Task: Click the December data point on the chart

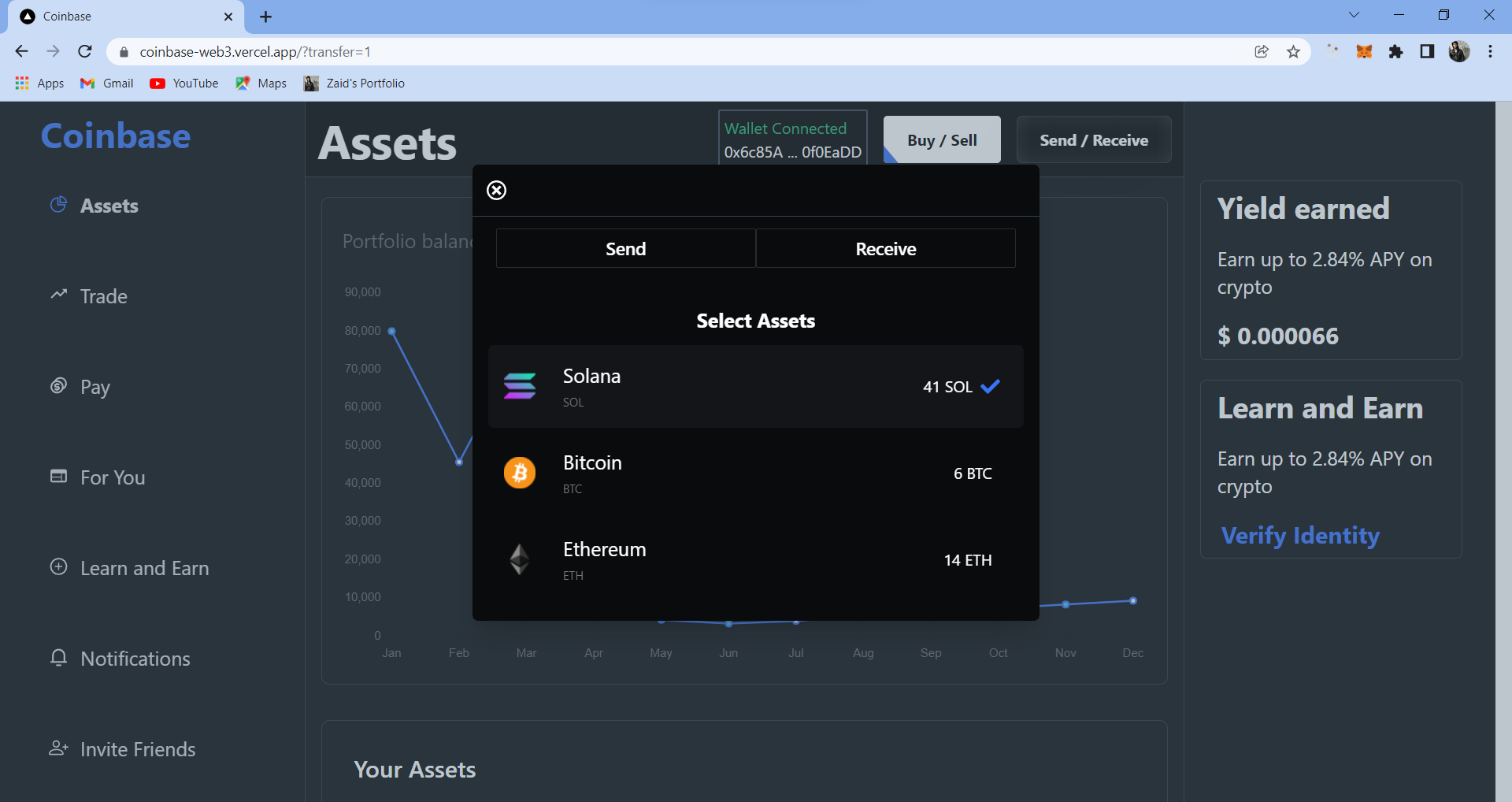Action: pos(1133,600)
